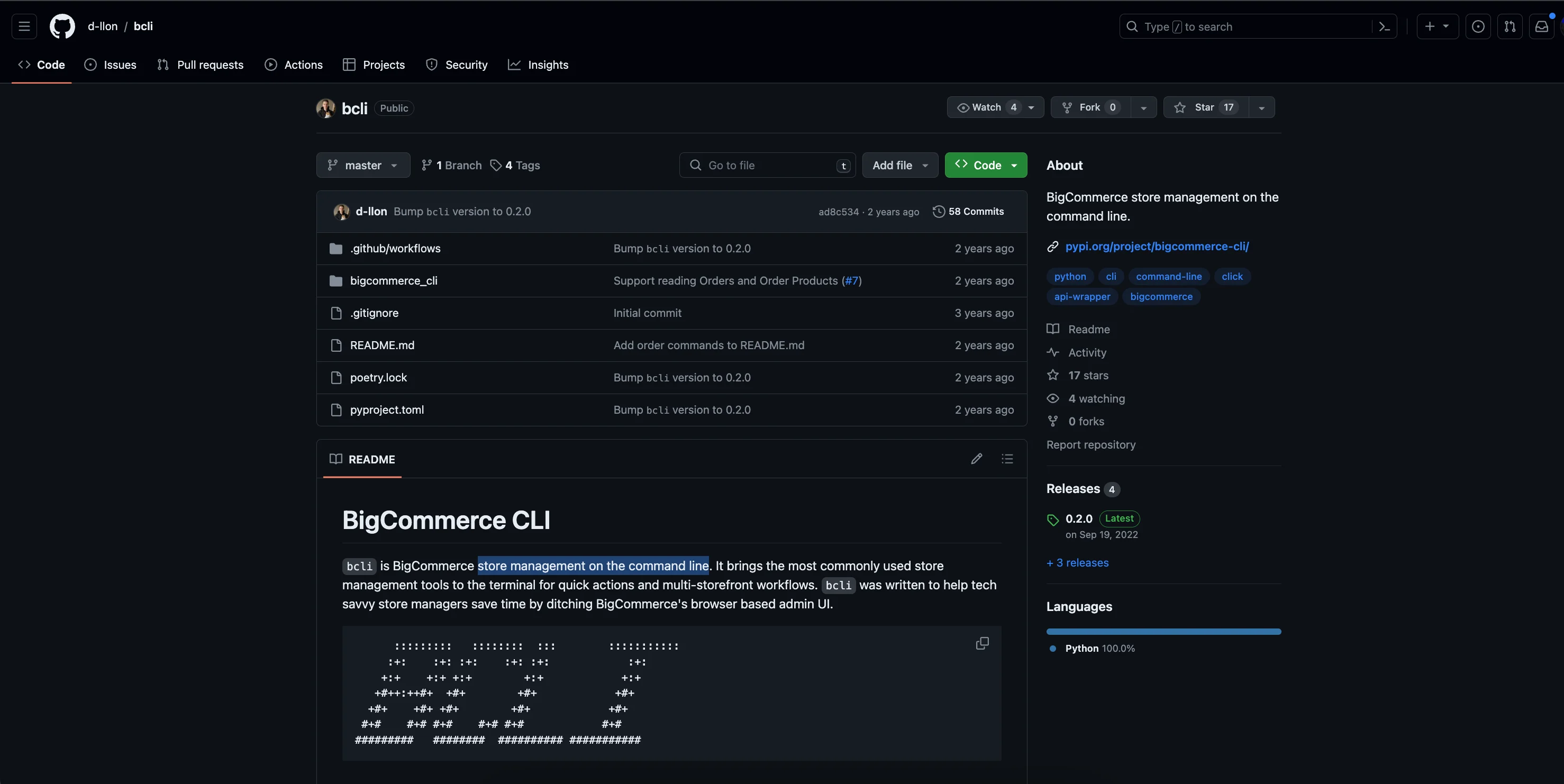
Task: Edit the README with the pencil icon
Action: (x=976, y=459)
